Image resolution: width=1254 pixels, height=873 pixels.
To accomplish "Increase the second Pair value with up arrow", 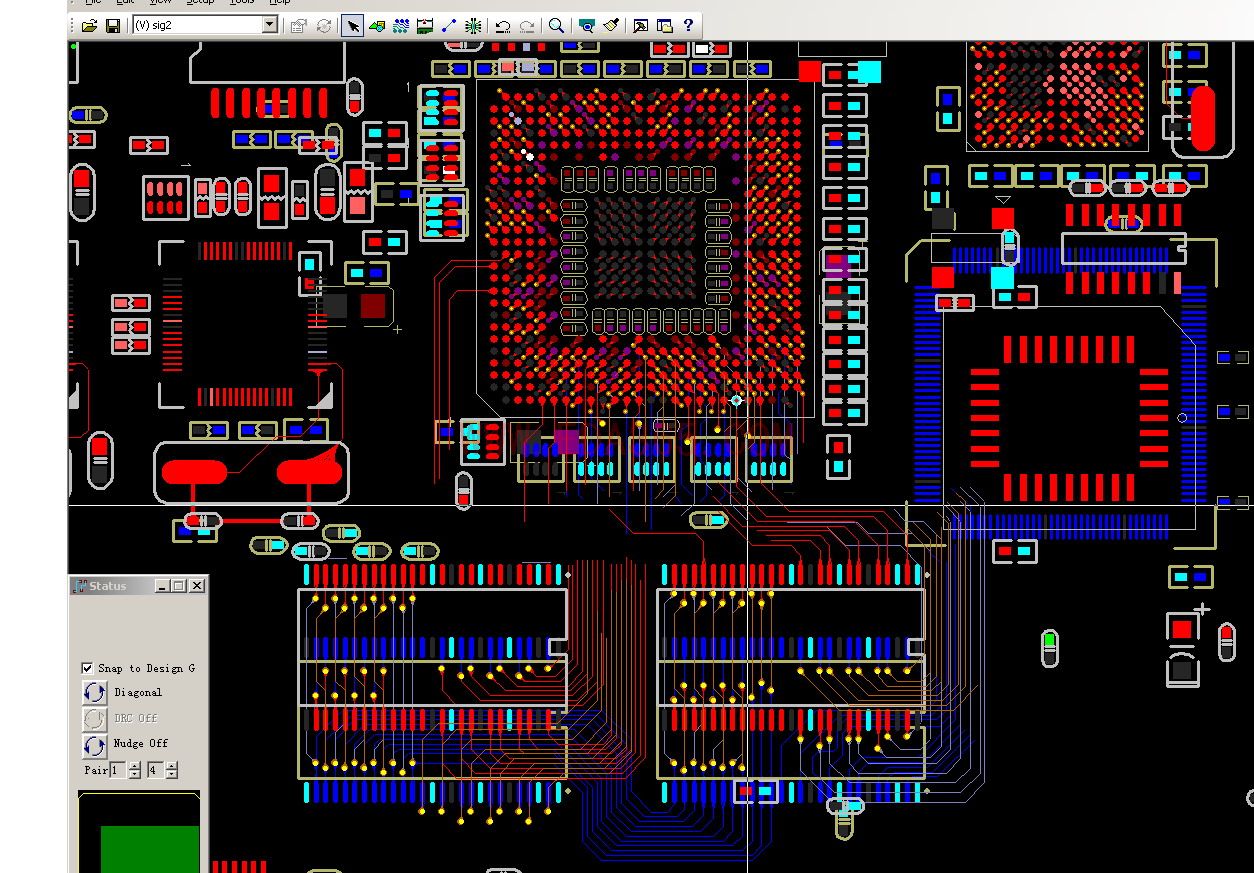I will 171,766.
